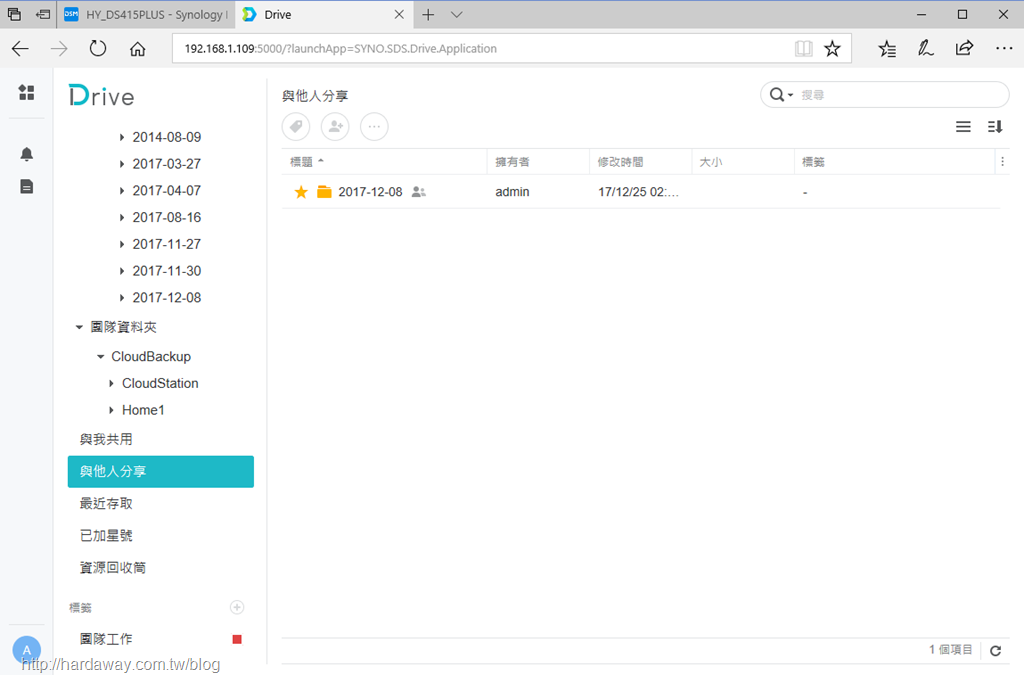
Task: Open column options three-dot menu
Action: click(x=1002, y=162)
